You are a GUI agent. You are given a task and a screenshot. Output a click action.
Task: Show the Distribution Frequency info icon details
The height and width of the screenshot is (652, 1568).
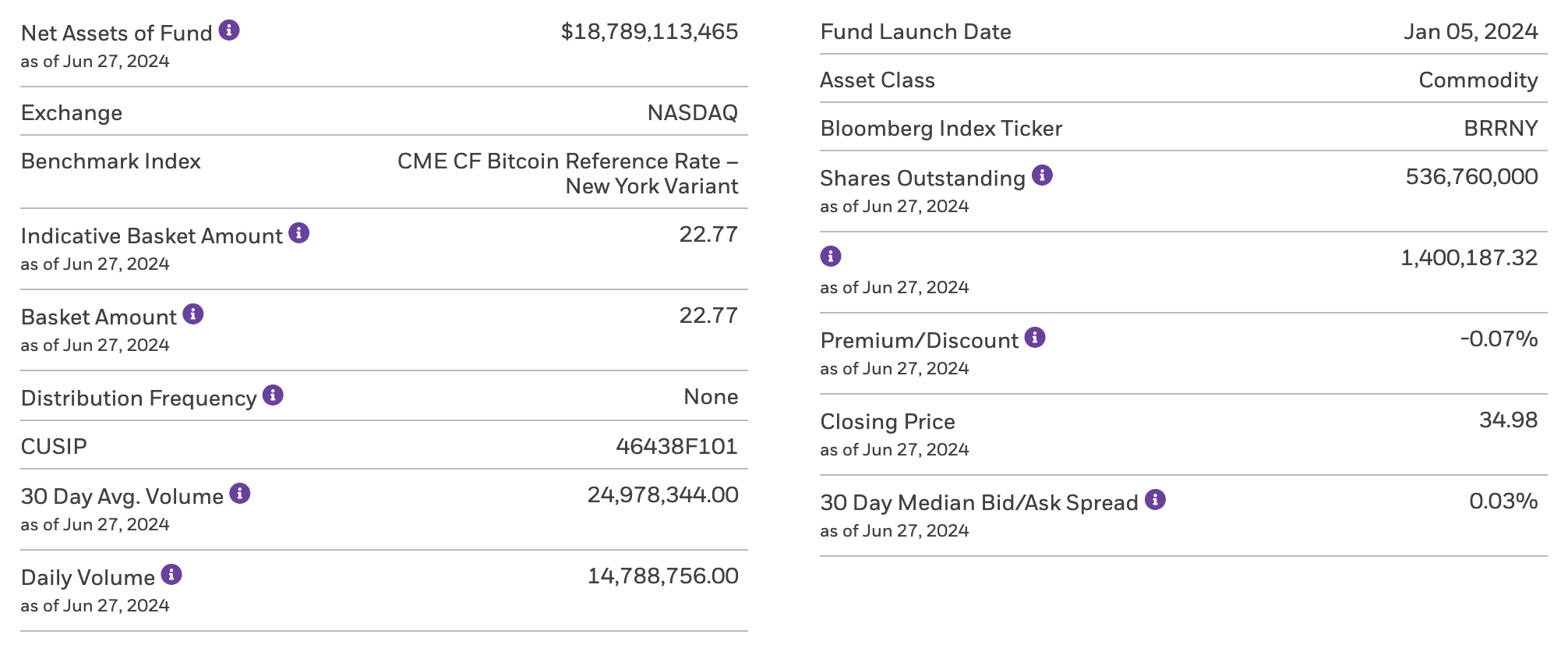(273, 395)
